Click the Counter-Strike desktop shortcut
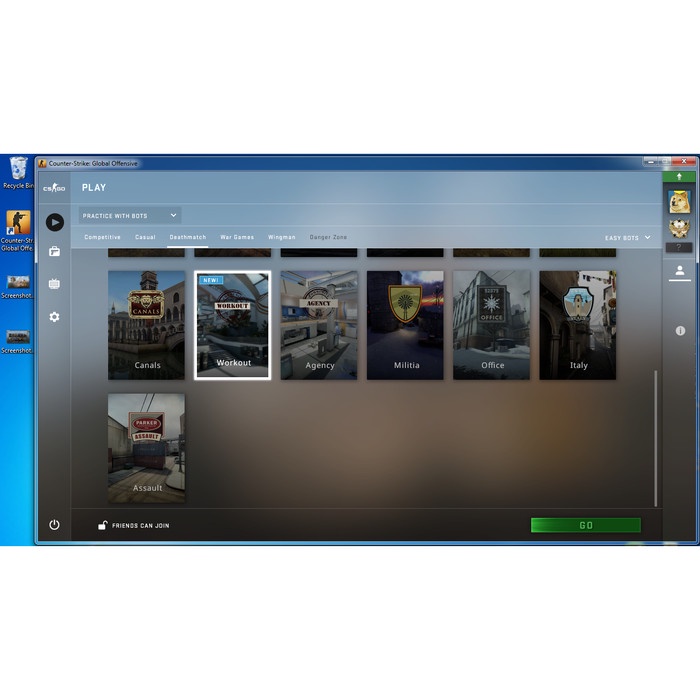 [x=17, y=231]
